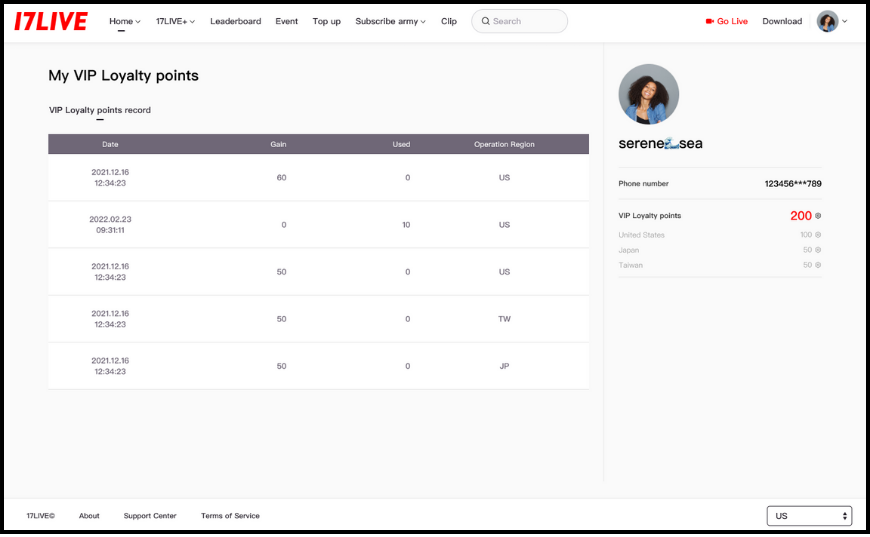870x537 pixels.
Task: Click the search magnifier icon
Action: pyautogui.click(x=485, y=21)
